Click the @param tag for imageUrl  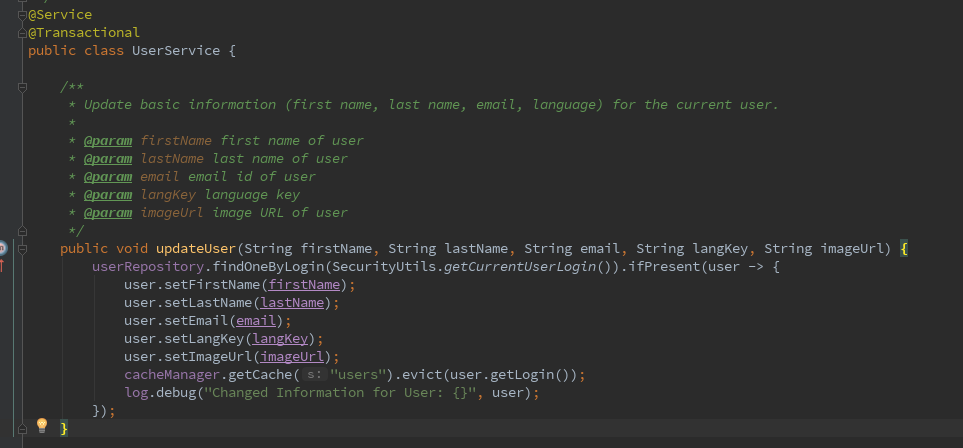coord(108,213)
